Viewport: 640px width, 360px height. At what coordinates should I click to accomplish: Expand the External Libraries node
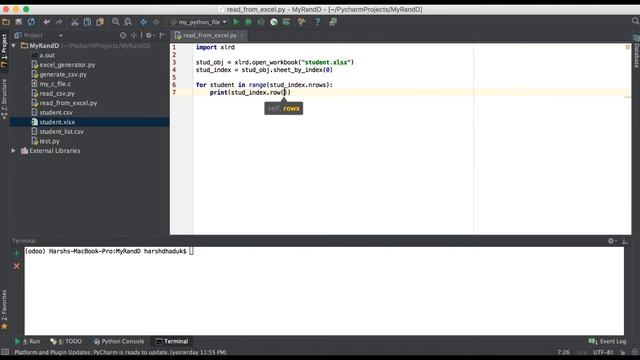pos(13,151)
